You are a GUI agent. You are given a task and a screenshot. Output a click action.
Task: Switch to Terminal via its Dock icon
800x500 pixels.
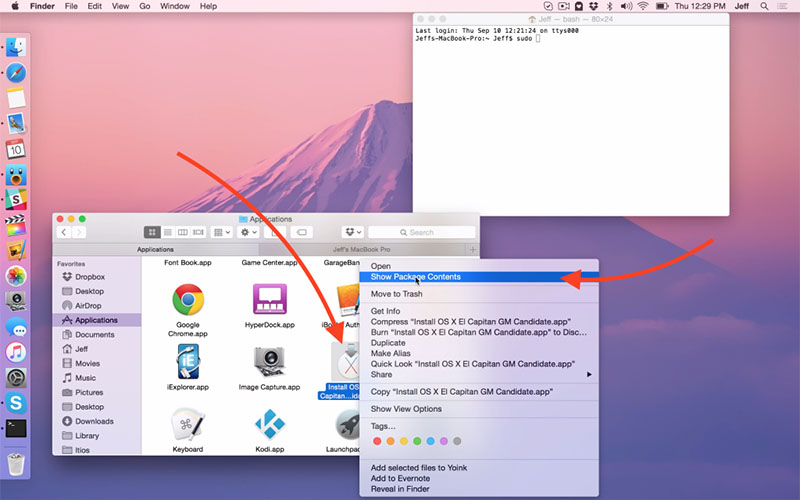tap(16, 429)
